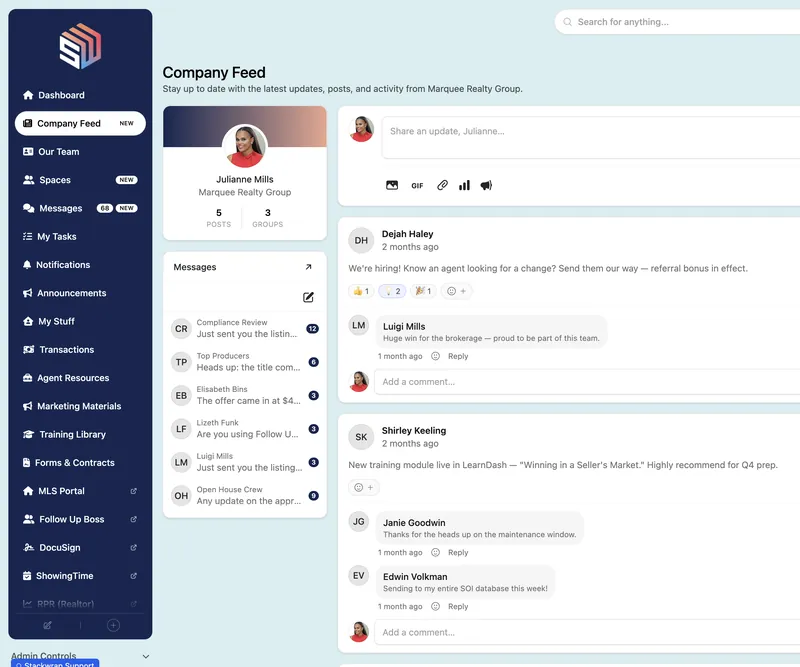Click the Marketing Materials icon

point(28,406)
